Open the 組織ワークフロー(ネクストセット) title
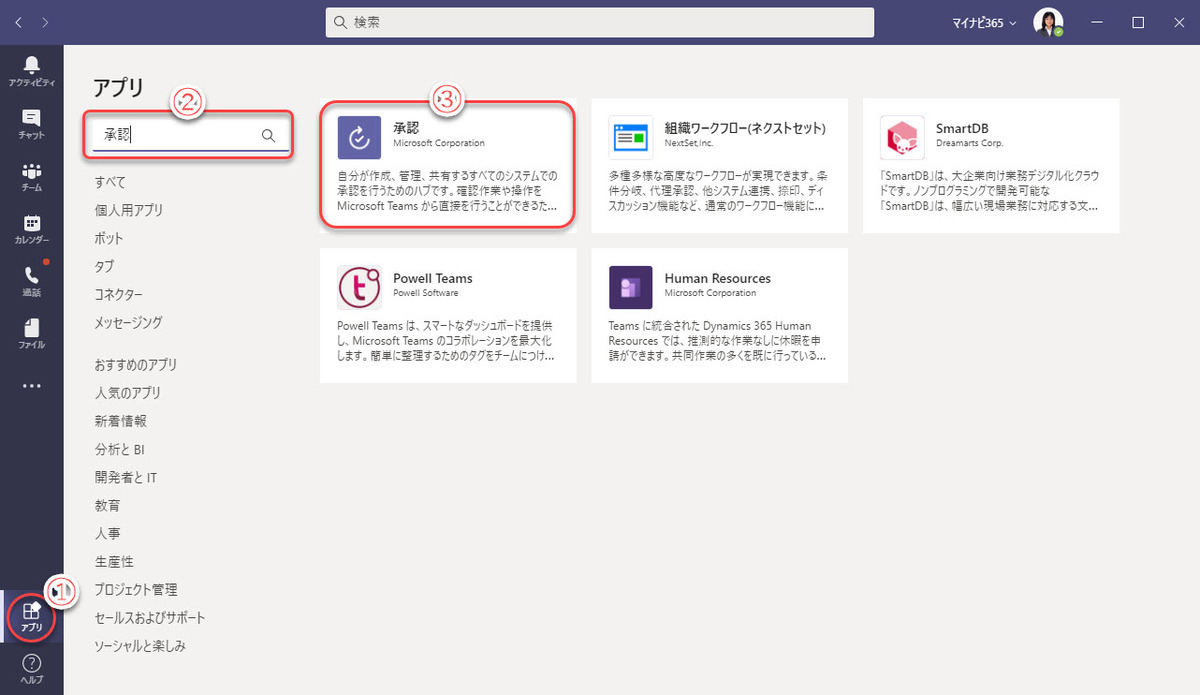Viewport: 1200px width, 695px height. point(745,128)
